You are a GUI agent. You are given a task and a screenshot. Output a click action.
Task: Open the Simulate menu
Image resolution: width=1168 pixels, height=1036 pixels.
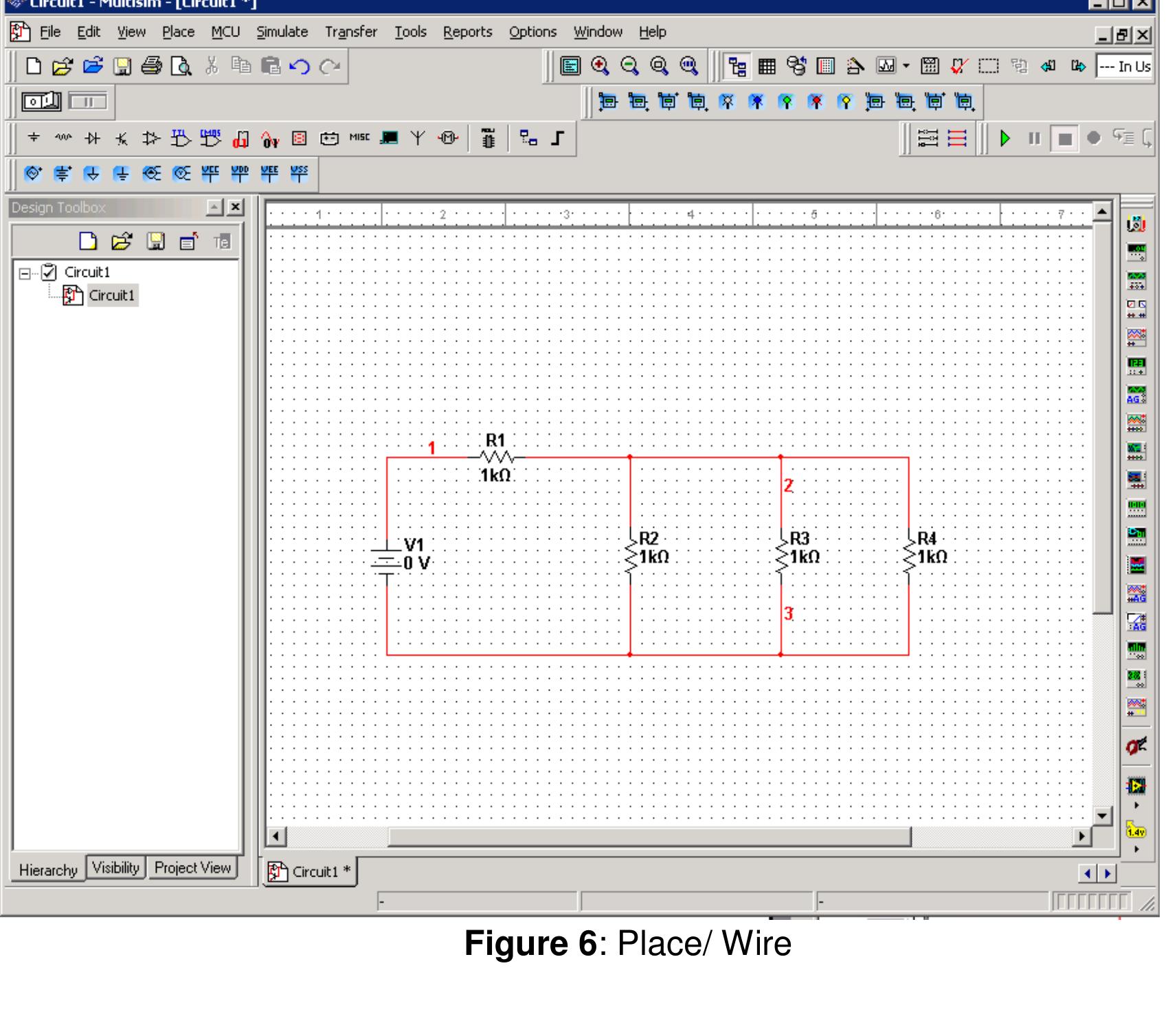point(282,32)
